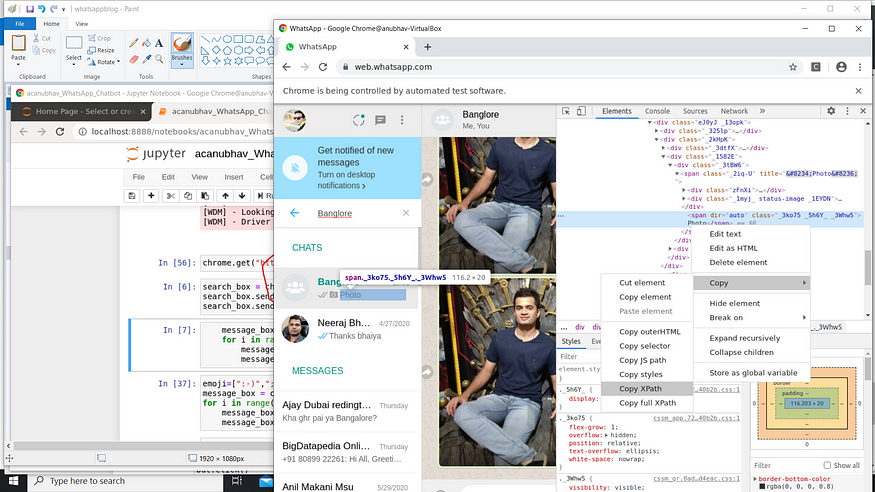This screenshot has height=492, width=875.
Task: Toggle DevTools device toolbar
Action: click(581, 111)
